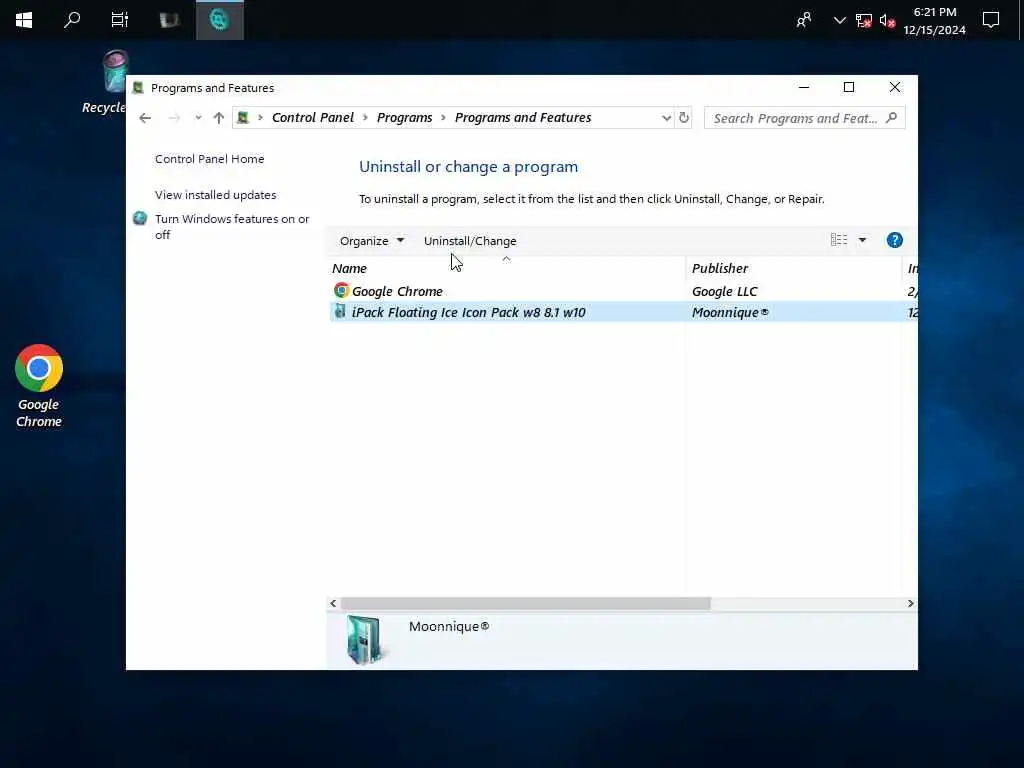Viewport: 1024px width, 768px height.
Task: Open the blue Help question icon
Action: [x=895, y=240]
